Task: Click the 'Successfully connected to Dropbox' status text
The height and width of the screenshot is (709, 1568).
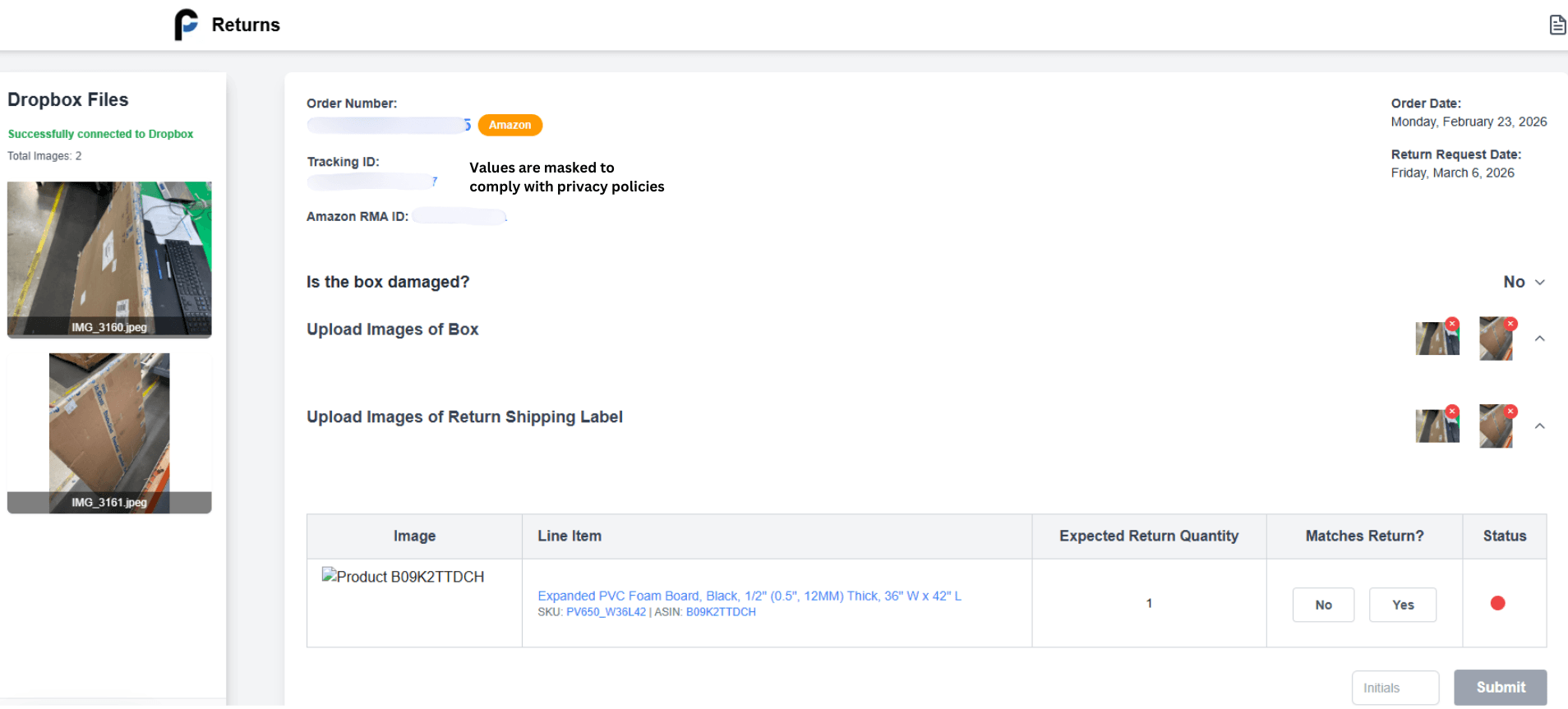Action: 100,134
